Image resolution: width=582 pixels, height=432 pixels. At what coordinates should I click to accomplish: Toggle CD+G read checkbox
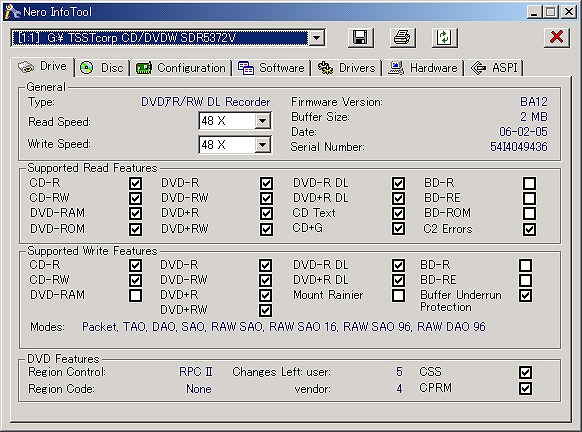coord(398,229)
